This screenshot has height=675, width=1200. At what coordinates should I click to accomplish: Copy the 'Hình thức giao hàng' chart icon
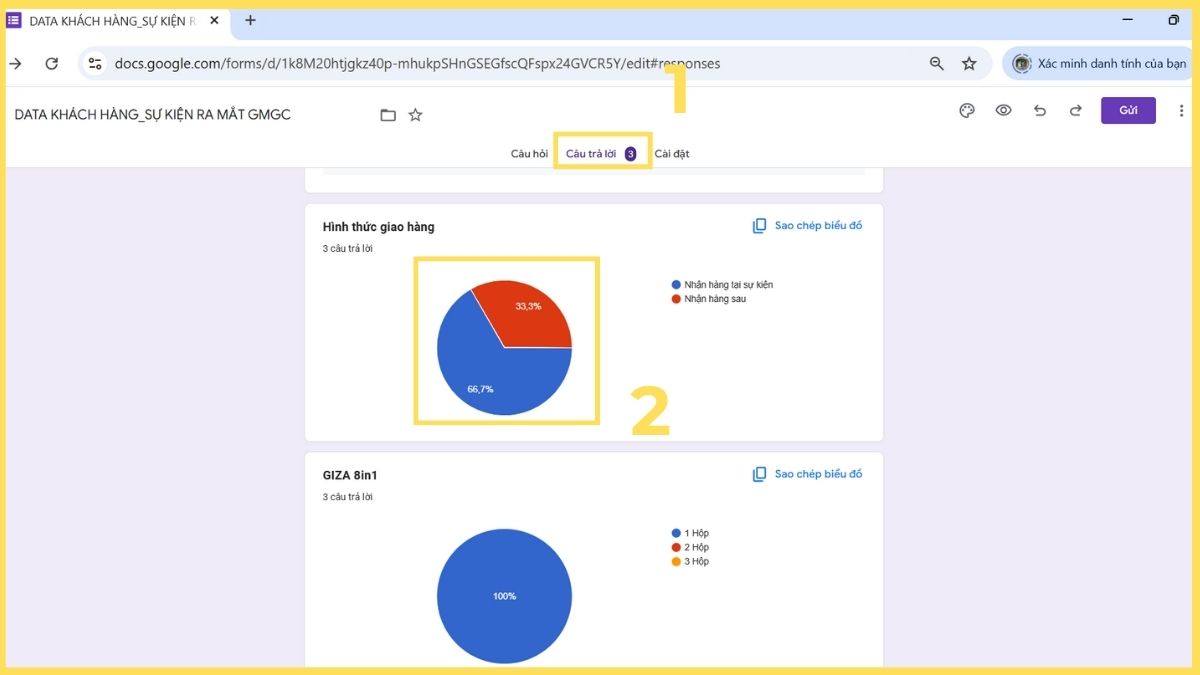pyautogui.click(x=758, y=225)
